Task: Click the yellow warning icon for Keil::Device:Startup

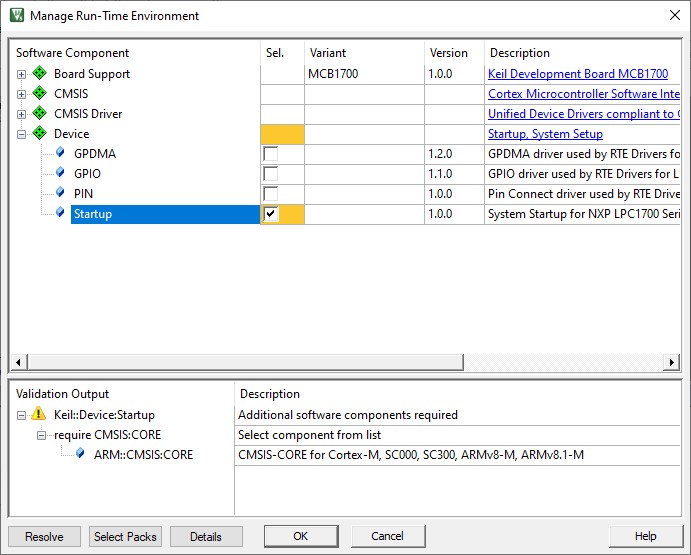Action: point(39,414)
